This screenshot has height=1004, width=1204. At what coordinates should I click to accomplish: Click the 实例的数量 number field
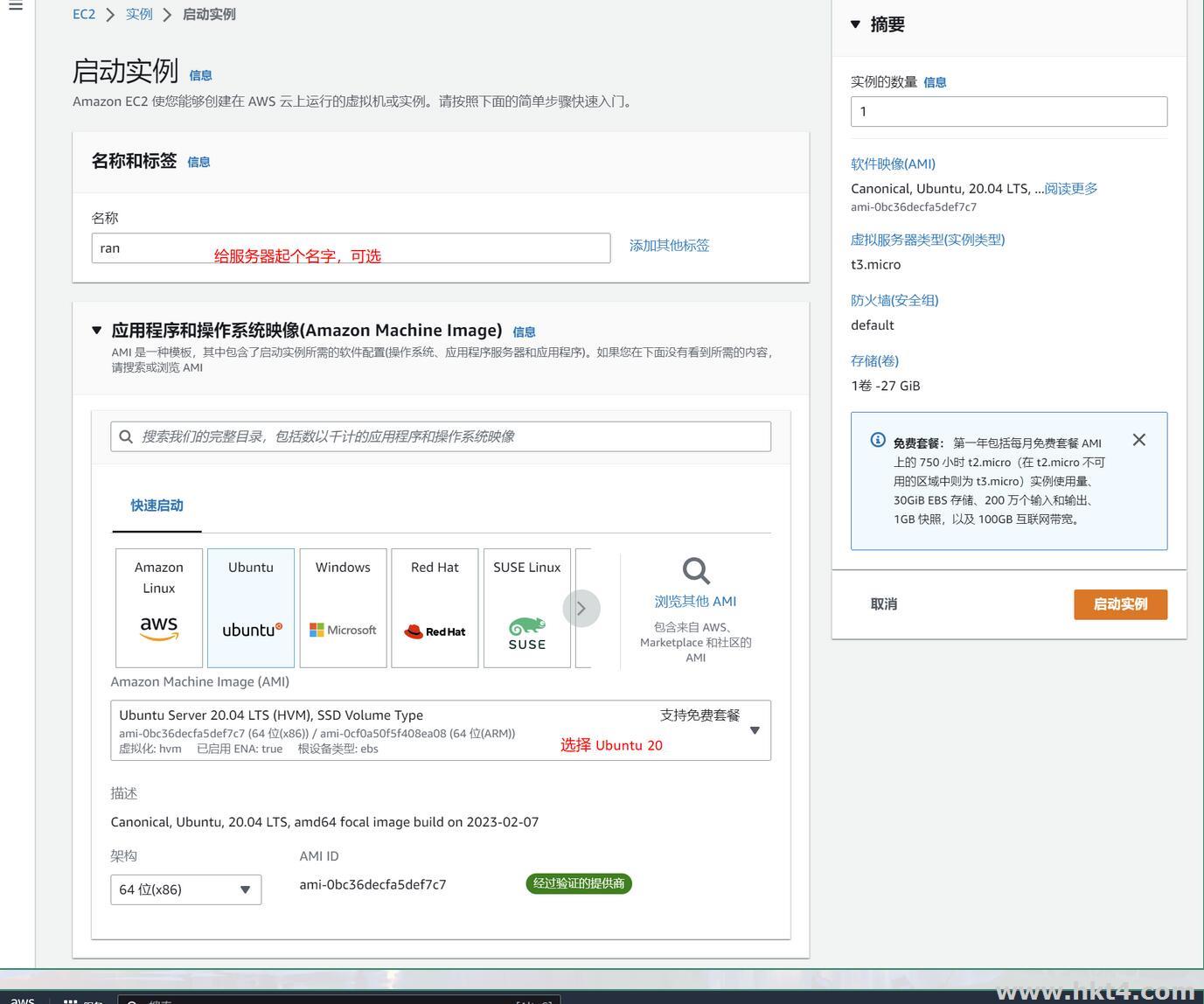click(x=1009, y=111)
